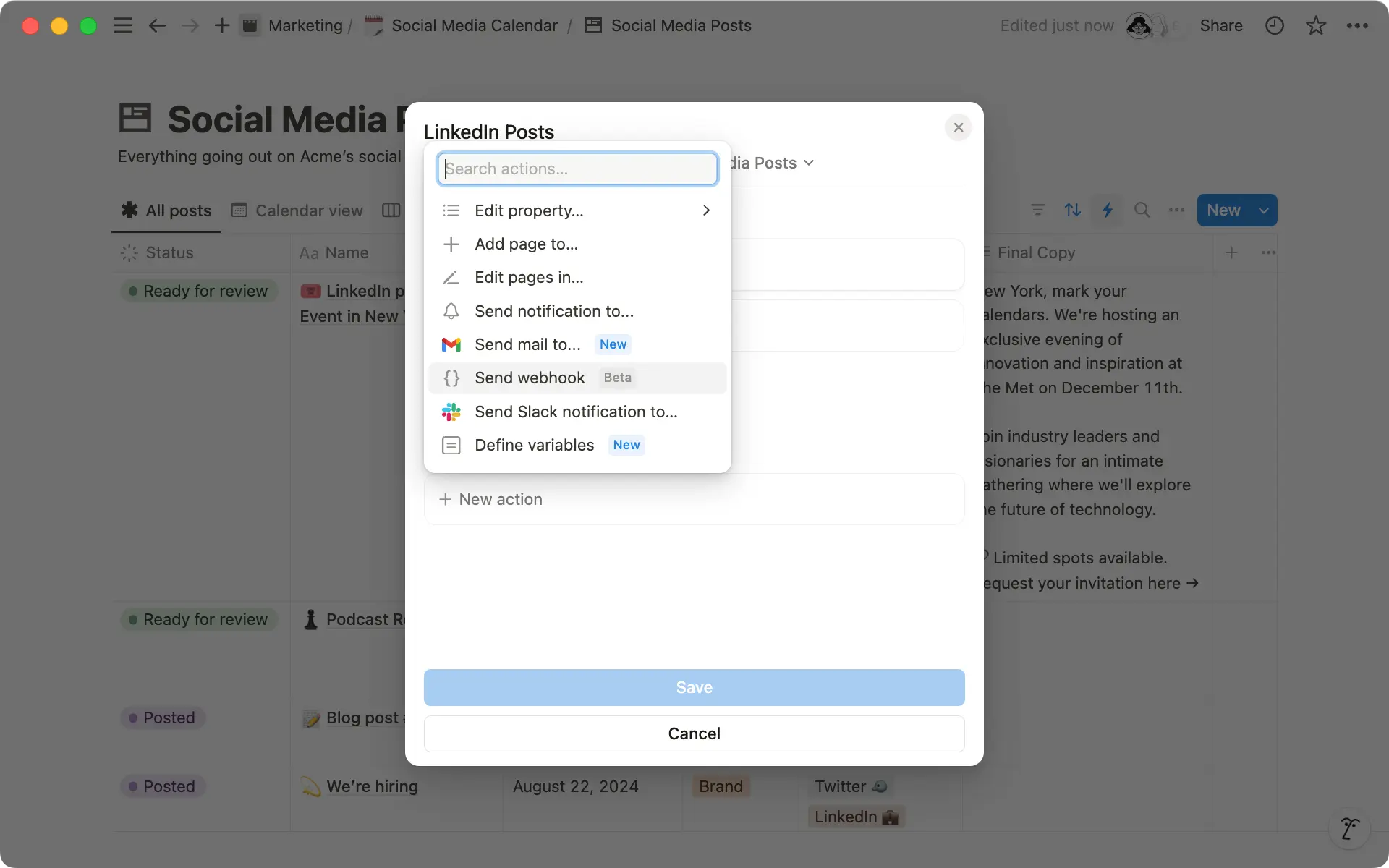Favorite the page using the star icon
Screen dimensions: 1389x868
1315,25
